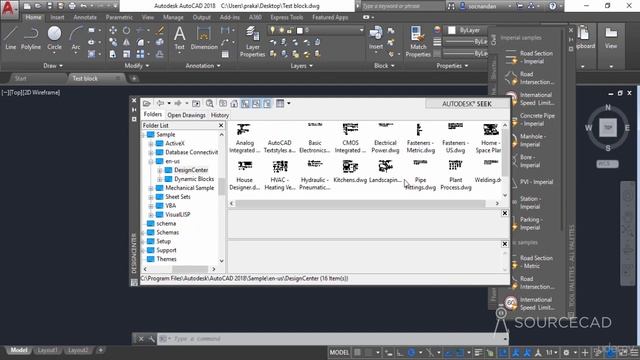Toggle DesignCenter Description pane button
Screen dimensions: 640x360
click(x=267, y=104)
